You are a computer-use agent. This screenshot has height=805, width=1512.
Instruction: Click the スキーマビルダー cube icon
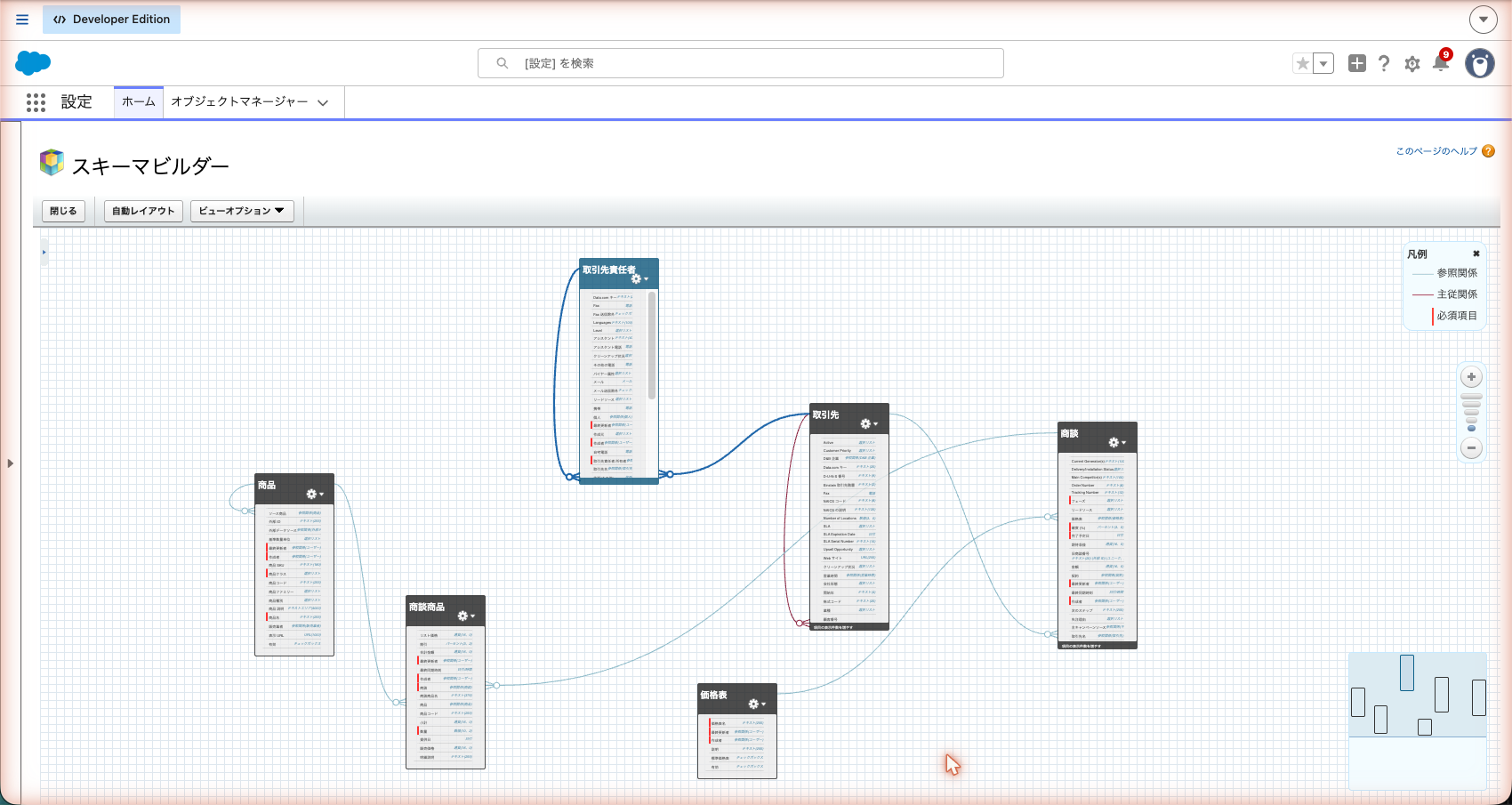pos(52,163)
